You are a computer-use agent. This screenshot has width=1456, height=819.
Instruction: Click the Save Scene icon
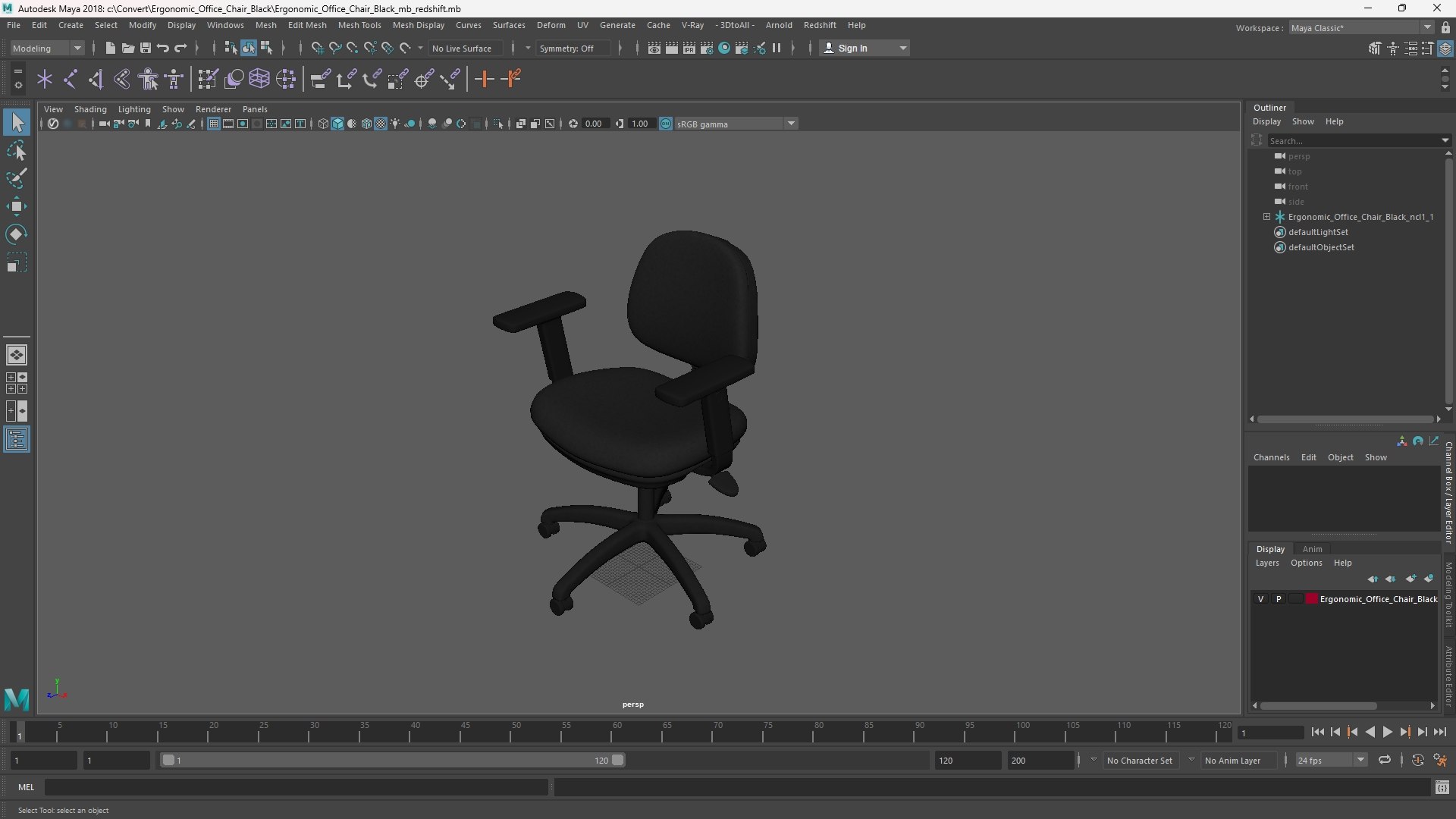pyautogui.click(x=145, y=48)
